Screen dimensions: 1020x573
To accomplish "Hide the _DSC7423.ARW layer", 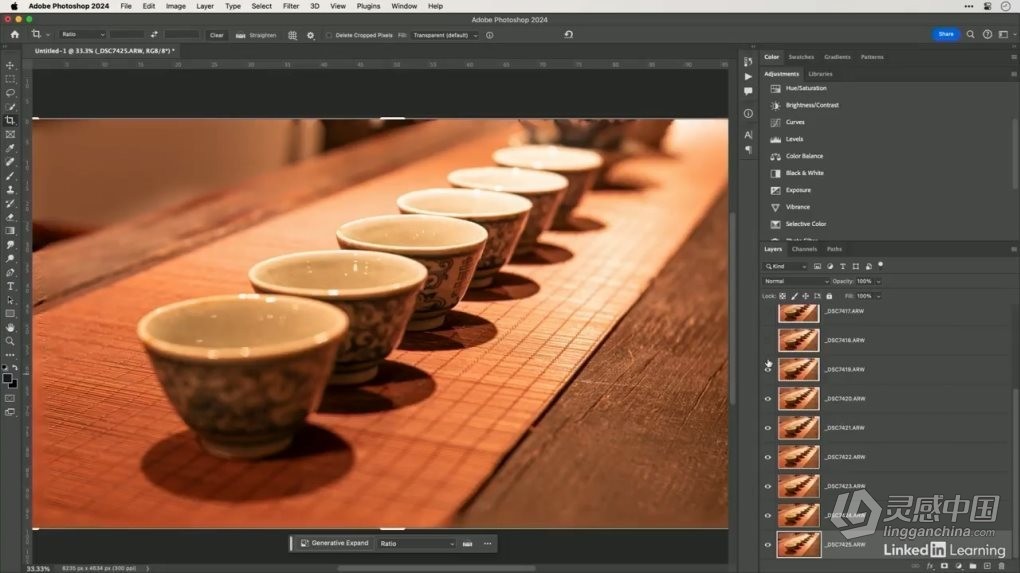I will 768,486.
